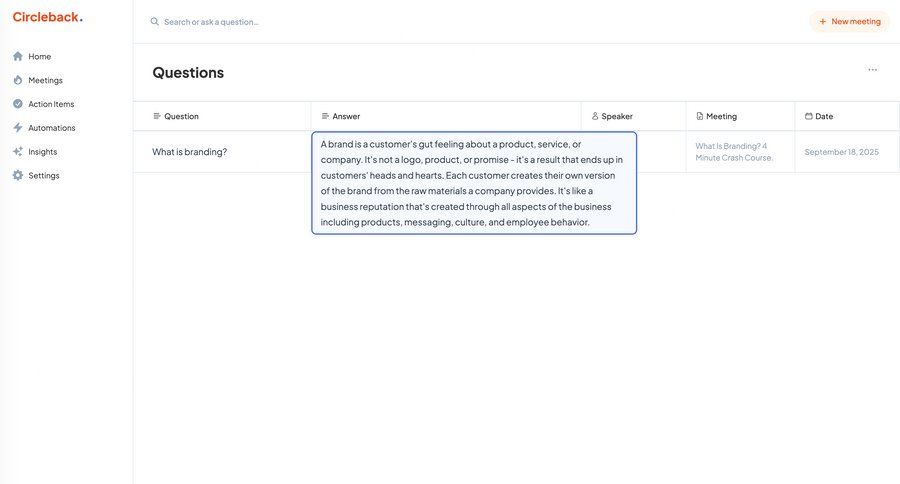Open the three-dot options menu

[x=872, y=70]
